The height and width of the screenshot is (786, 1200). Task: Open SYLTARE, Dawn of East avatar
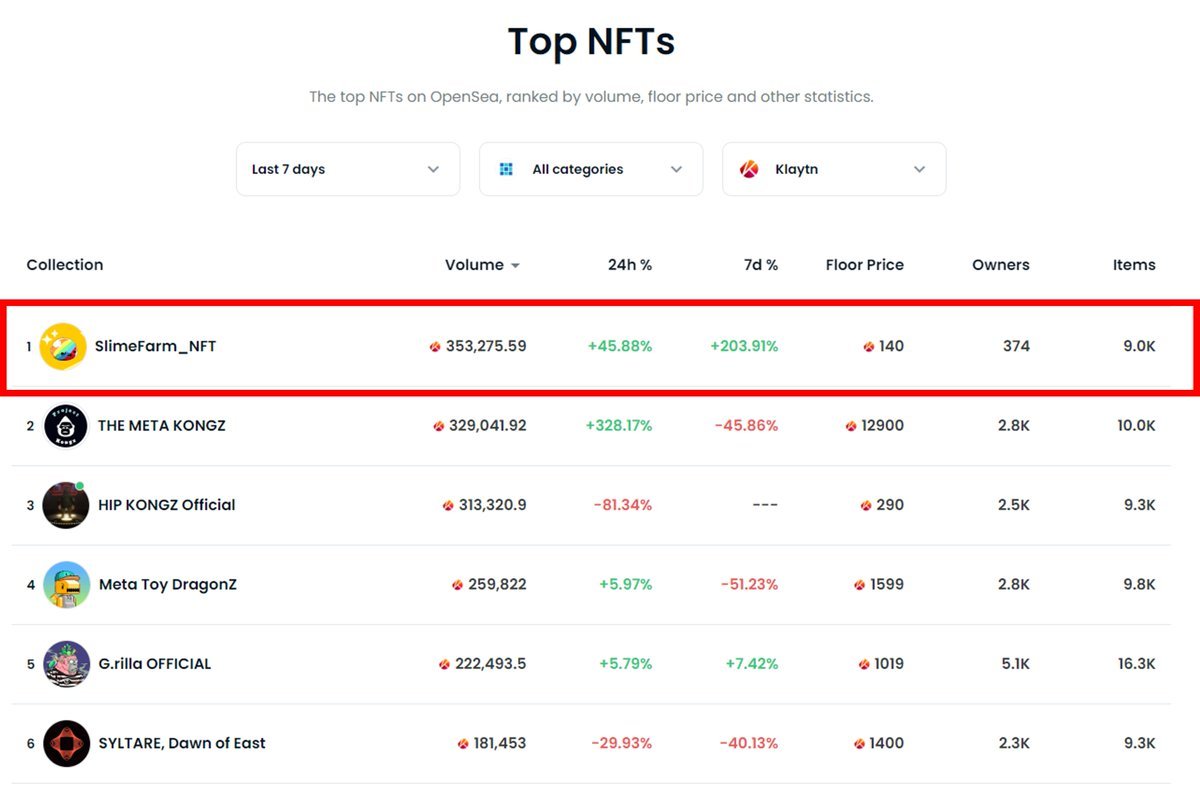[x=67, y=744]
